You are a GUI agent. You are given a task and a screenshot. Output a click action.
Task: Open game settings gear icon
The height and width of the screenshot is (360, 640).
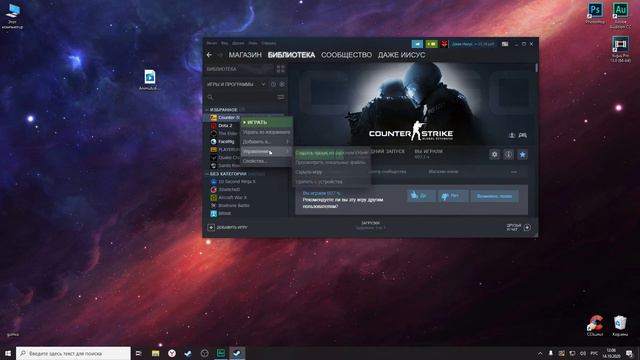tap(495, 154)
